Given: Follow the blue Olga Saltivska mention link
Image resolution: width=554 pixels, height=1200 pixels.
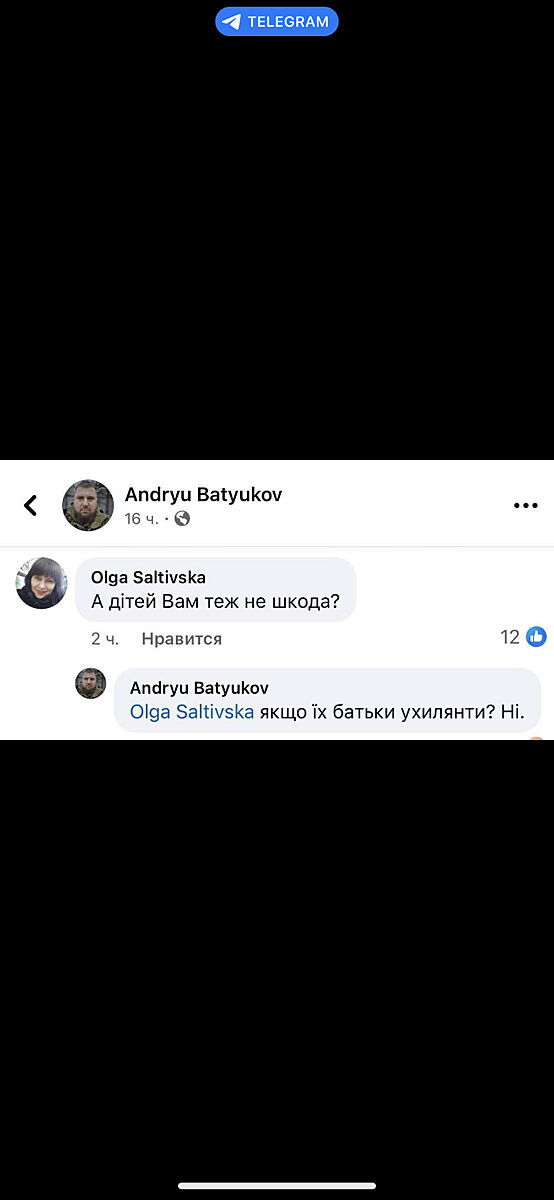Looking at the screenshot, I should 192,713.
